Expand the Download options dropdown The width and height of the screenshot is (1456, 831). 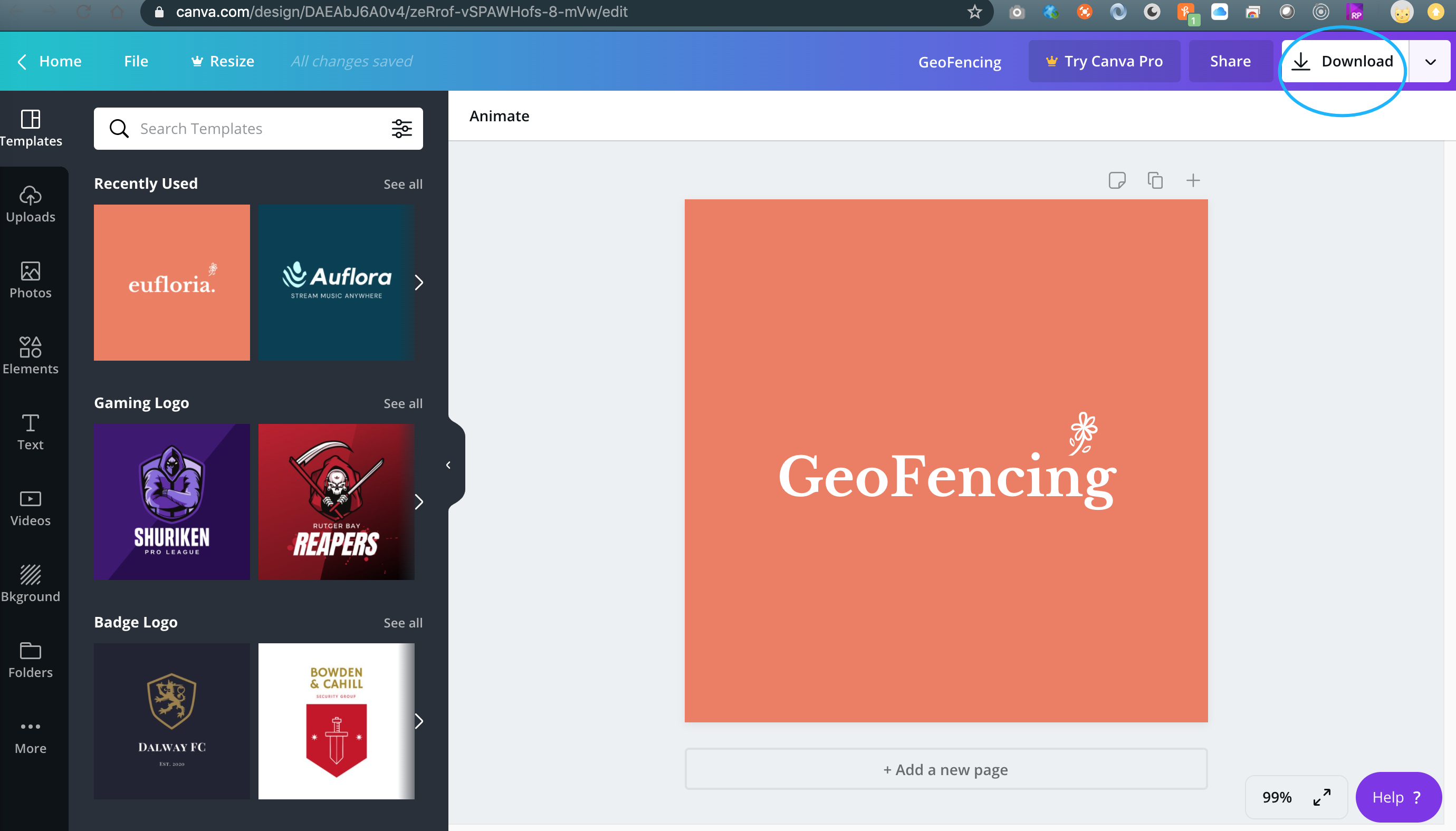click(x=1429, y=61)
